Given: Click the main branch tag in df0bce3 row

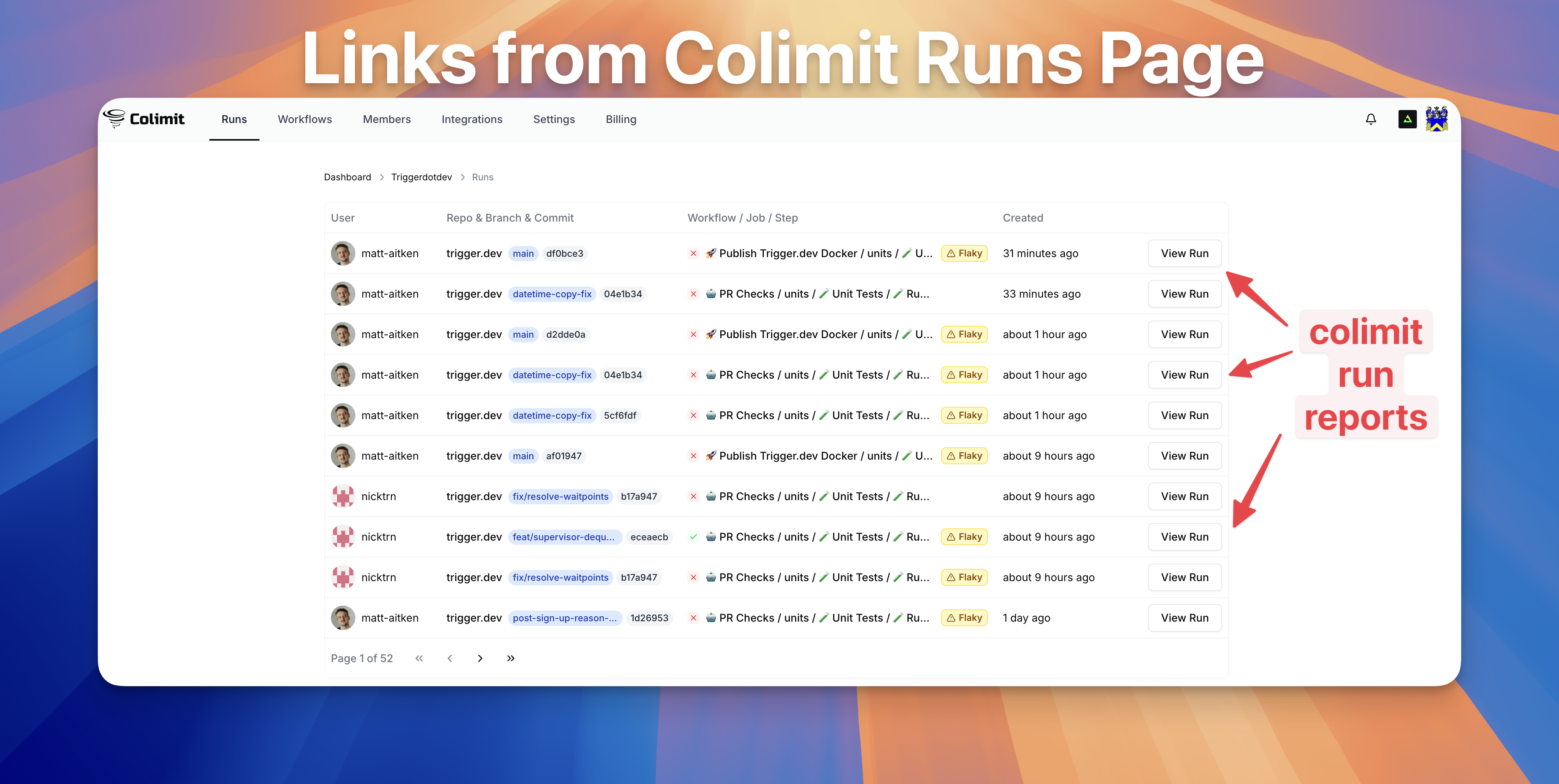Looking at the screenshot, I should point(523,253).
